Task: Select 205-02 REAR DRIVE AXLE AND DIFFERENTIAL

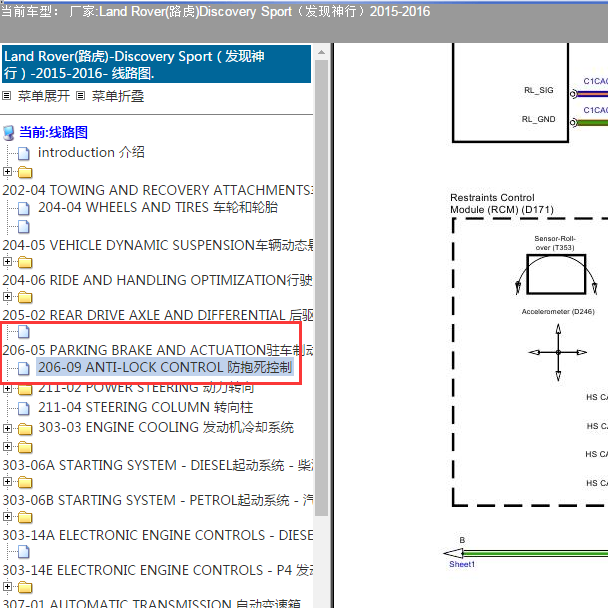Action: [x=157, y=315]
